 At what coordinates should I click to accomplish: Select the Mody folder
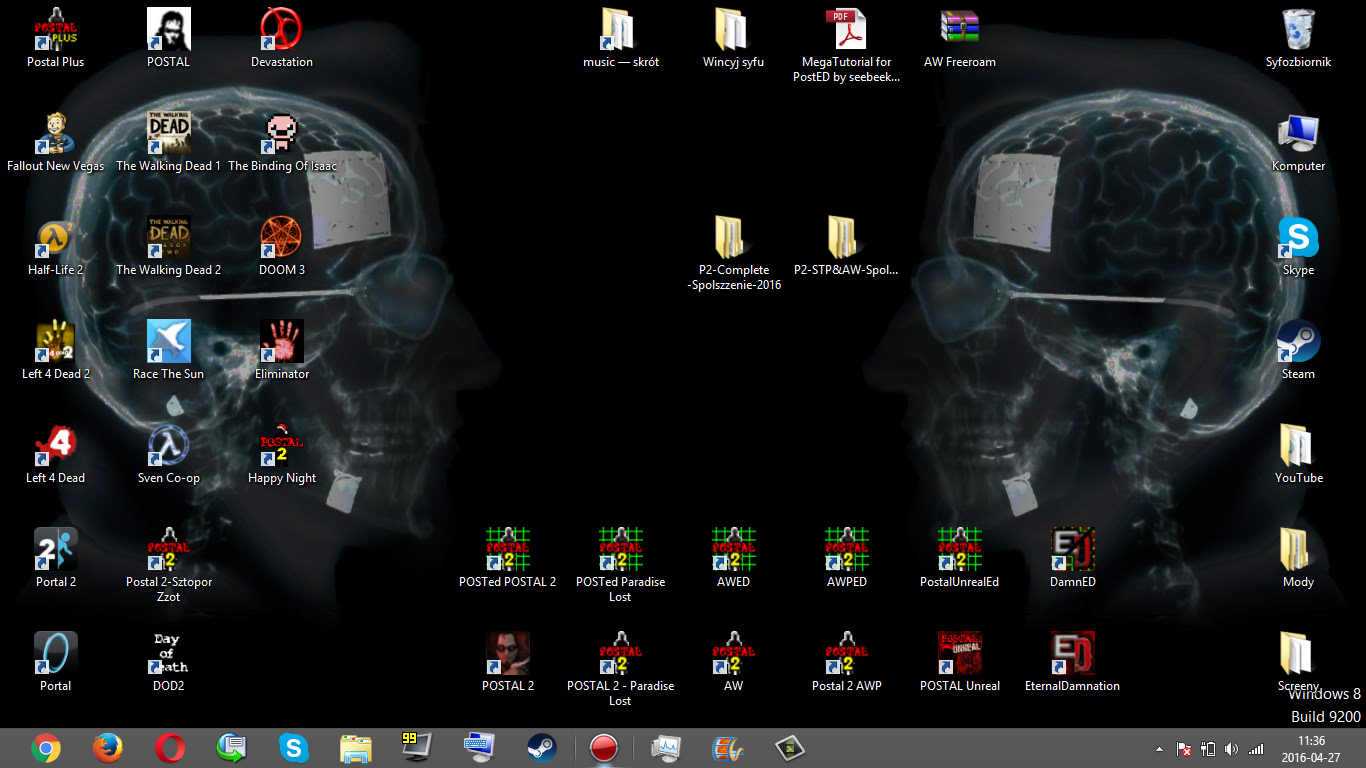[1299, 558]
